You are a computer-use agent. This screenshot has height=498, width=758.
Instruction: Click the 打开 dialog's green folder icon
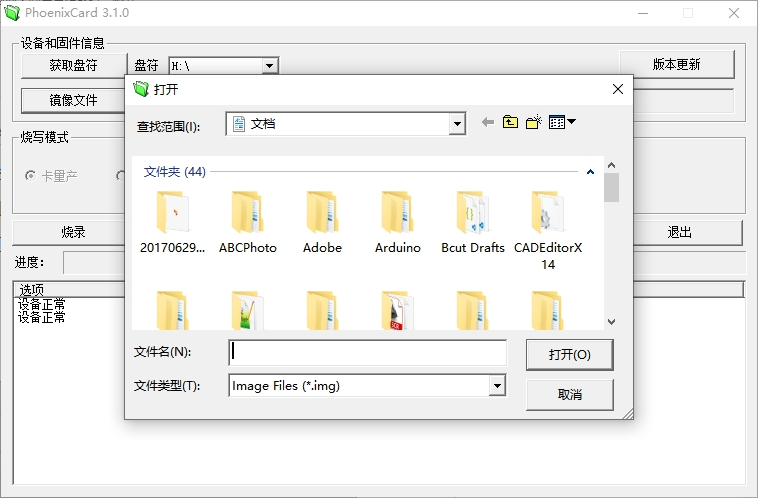click(141, 89)
